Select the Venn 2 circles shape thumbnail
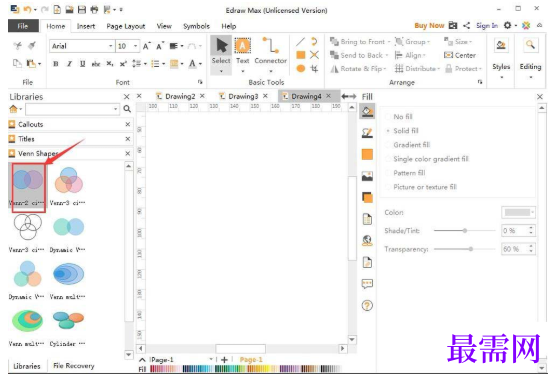The image size is (559, 380). [28, 186]
